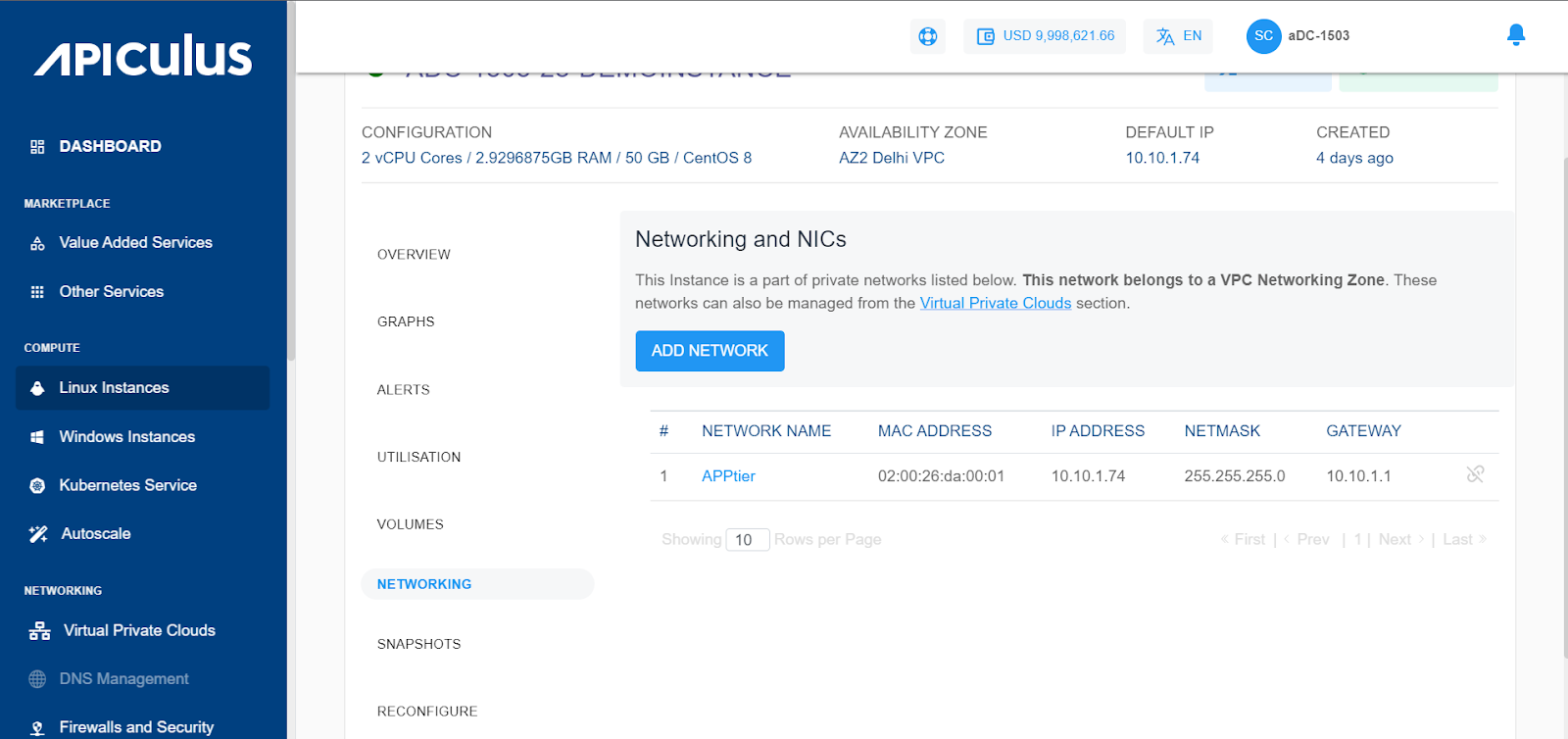Click the Virtual Private Clouds network icon

[x=39, y=631]
